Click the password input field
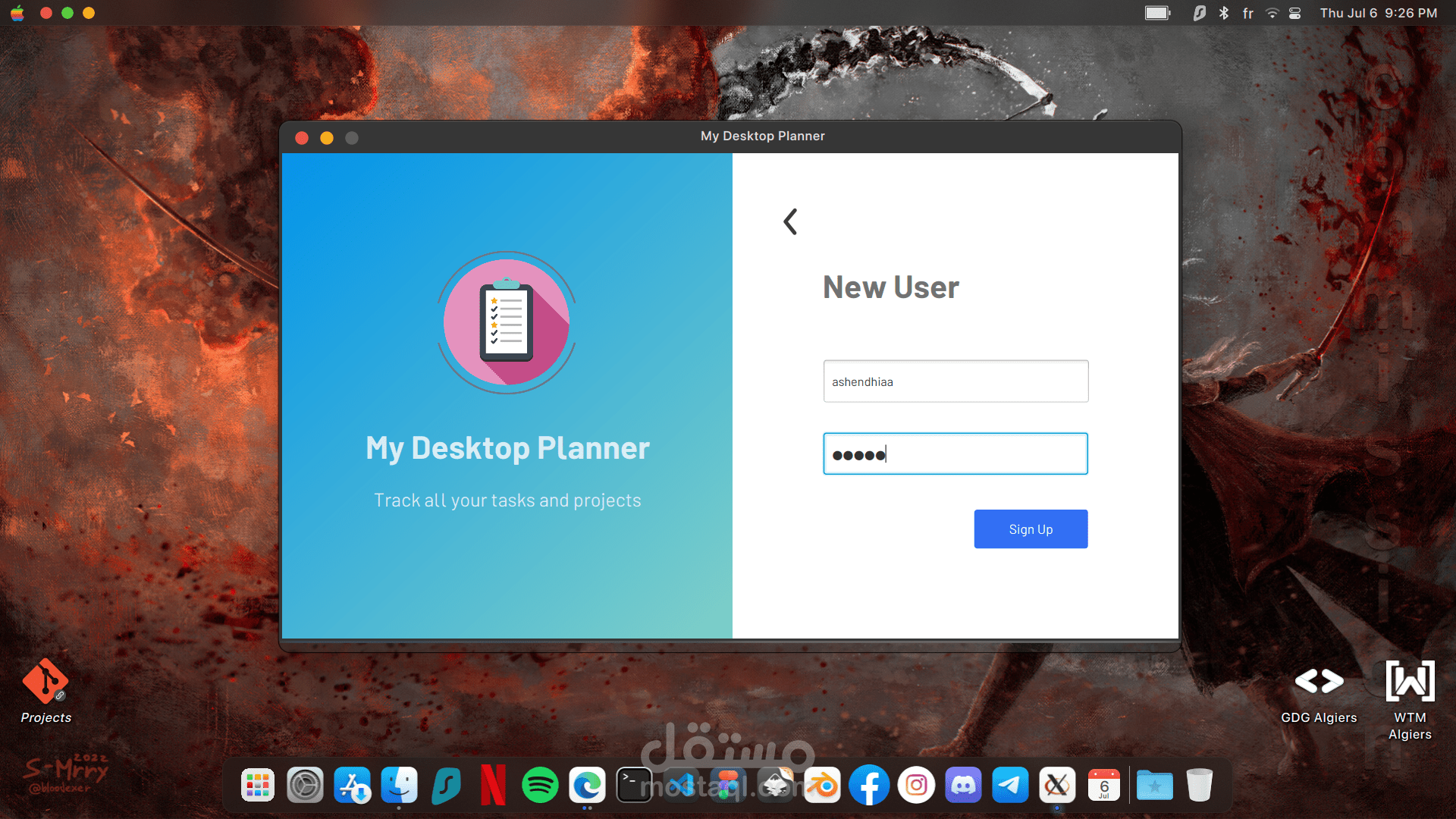The image size is (1456, 819). (x=955, y=454)
